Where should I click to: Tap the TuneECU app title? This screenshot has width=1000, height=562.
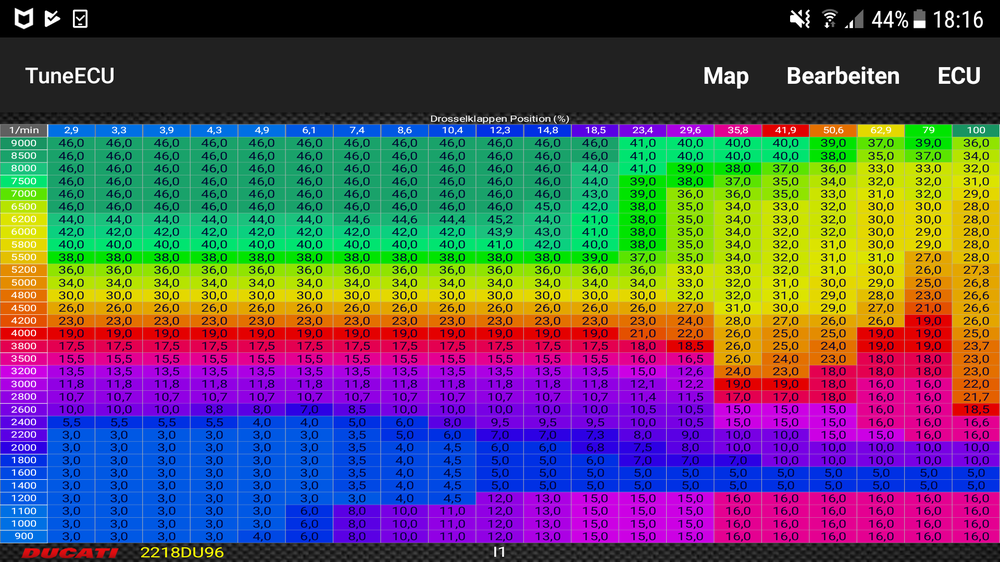70,77
